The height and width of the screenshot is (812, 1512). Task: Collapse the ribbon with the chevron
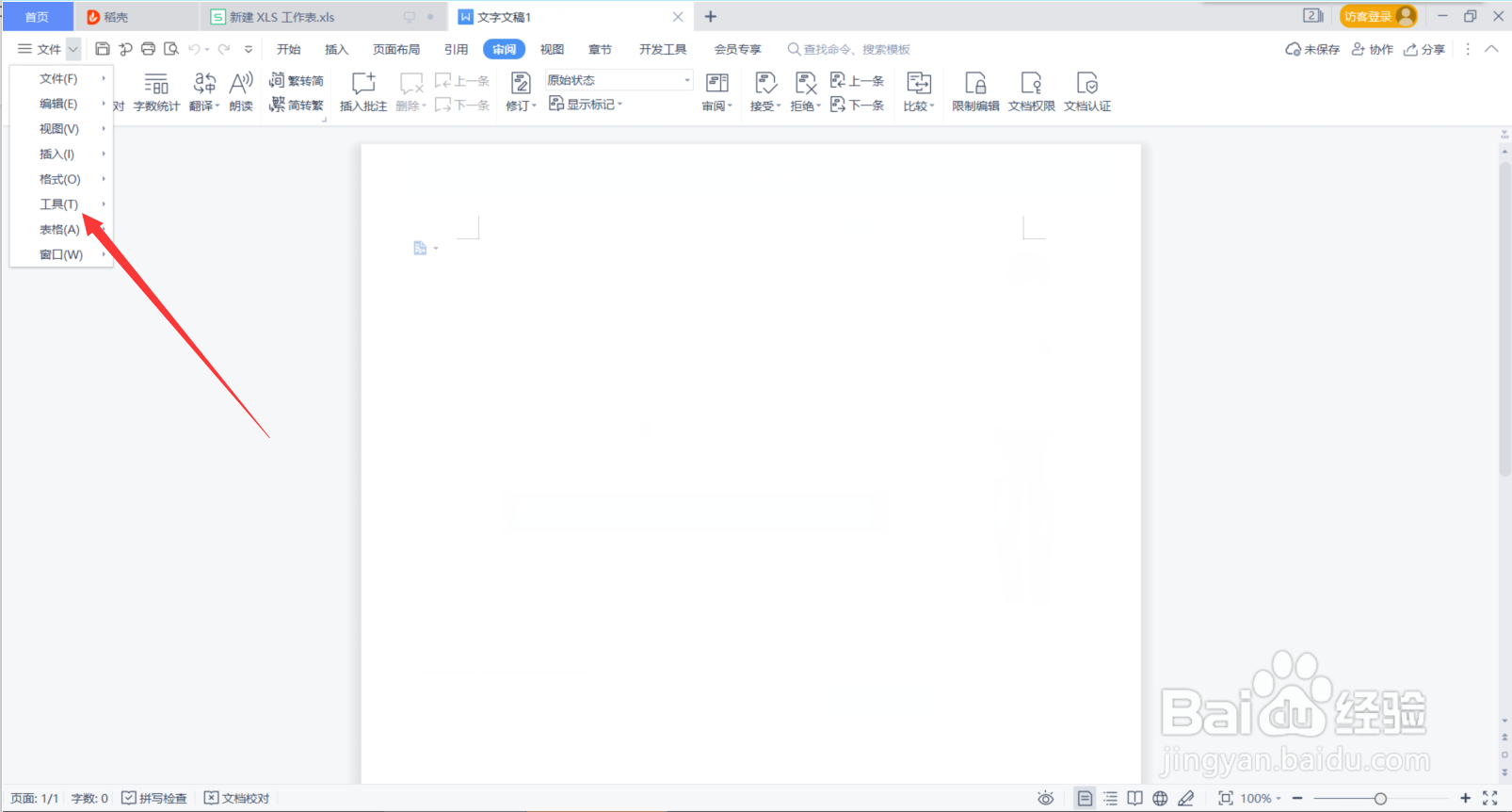coord(1491,49)
